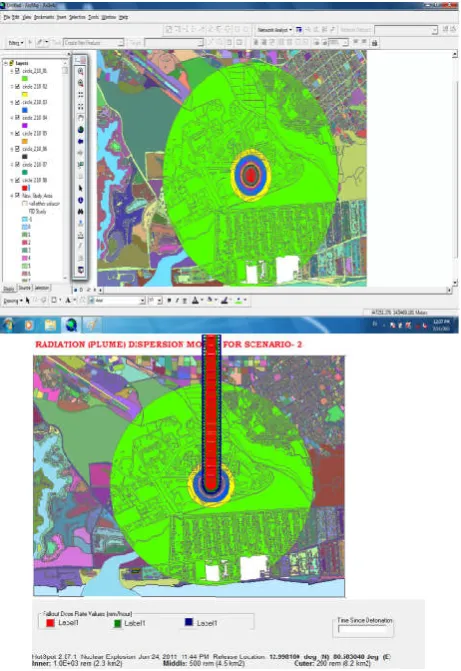Open the Find tool (binoculars icon)
Screen dimensions: 461x671
tap(80, 211)
